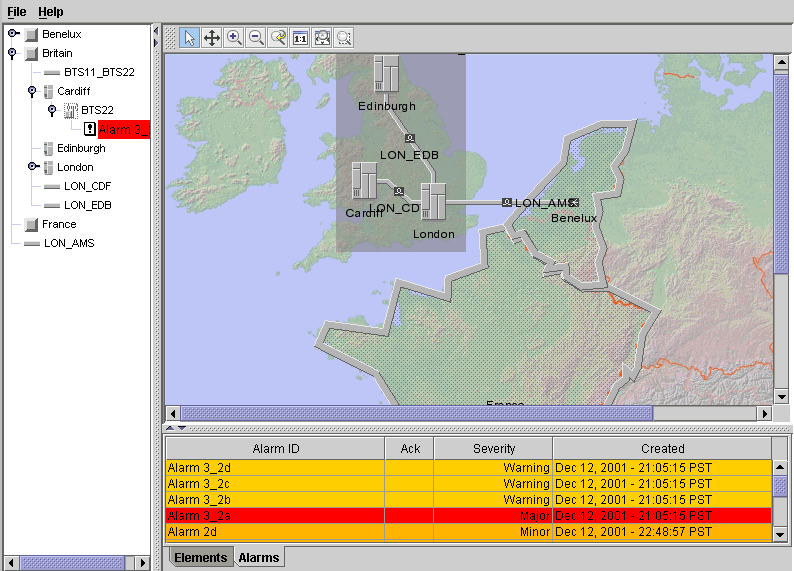Collapse the Cardiff tree node
The width and height of the screenshot is (794, 571).
(x=32, y=91)
